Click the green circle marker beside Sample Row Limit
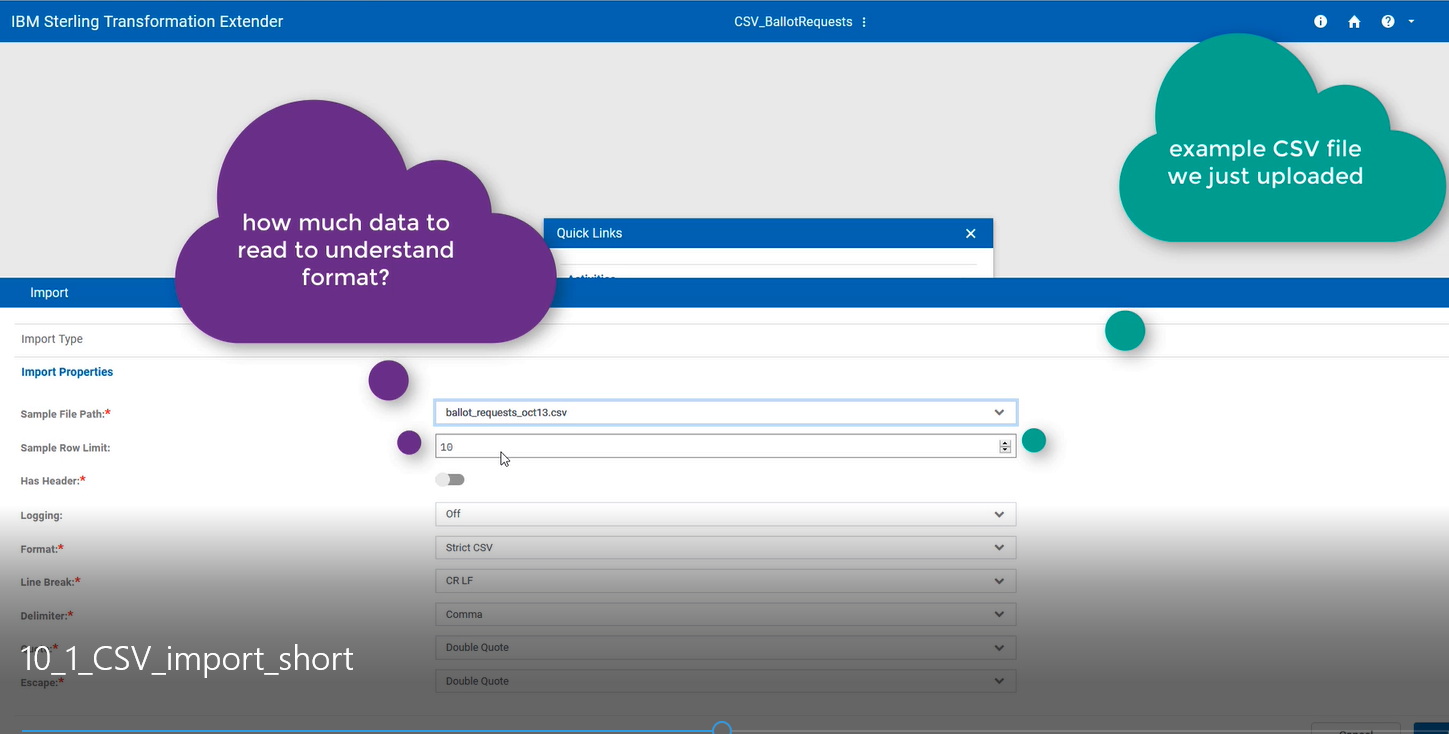The image size is (1449, 734). coord(1034,440)
